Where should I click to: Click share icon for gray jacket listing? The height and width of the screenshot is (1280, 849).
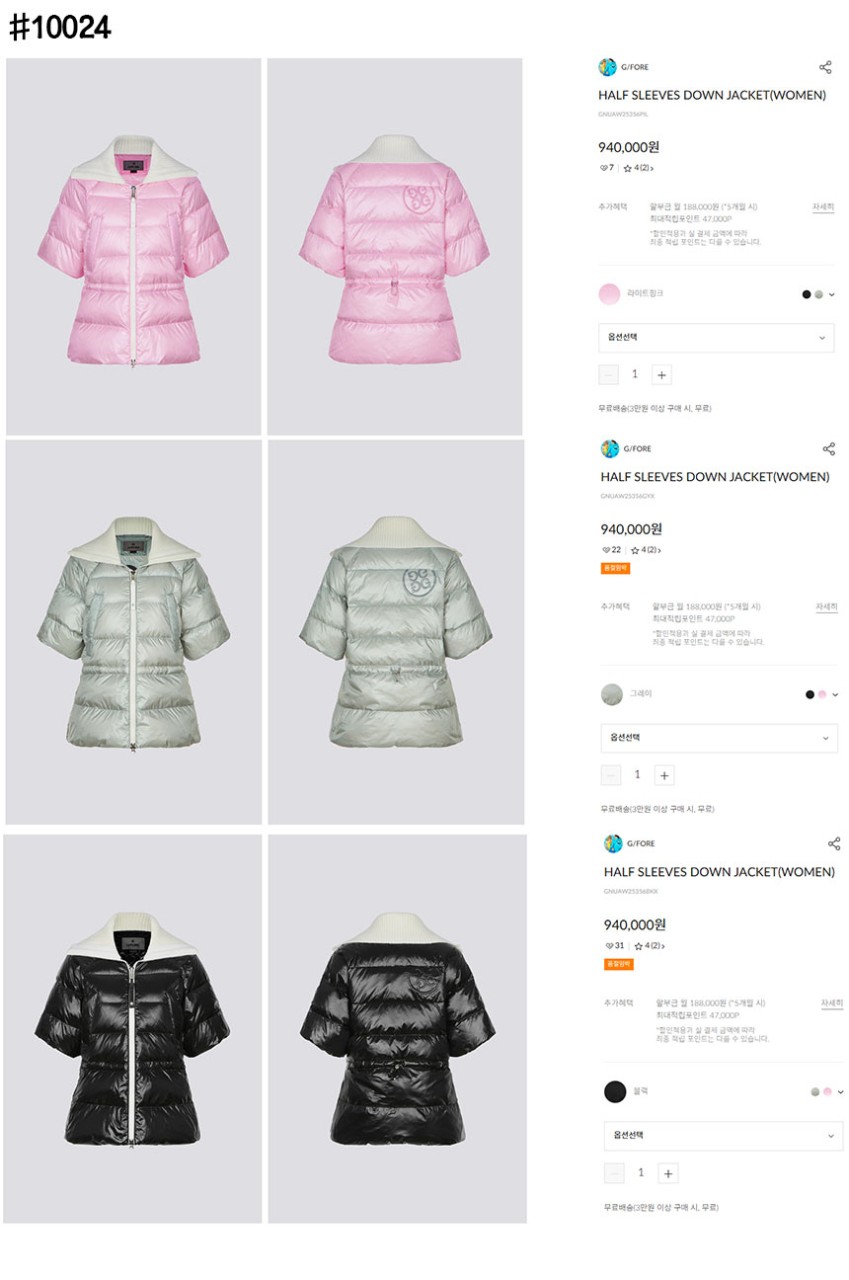(x=828, y=449)
